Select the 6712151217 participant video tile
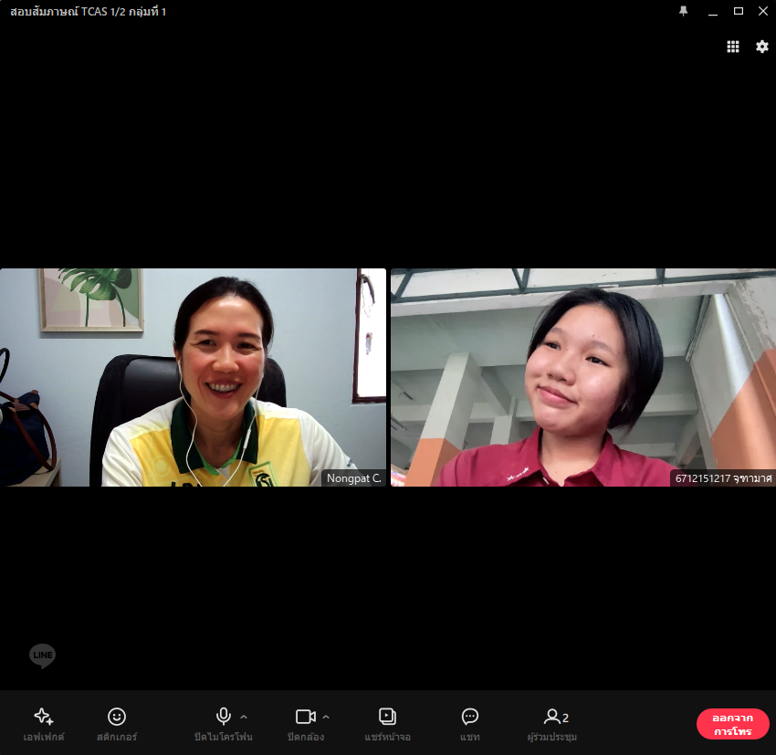 coord(583,377)
